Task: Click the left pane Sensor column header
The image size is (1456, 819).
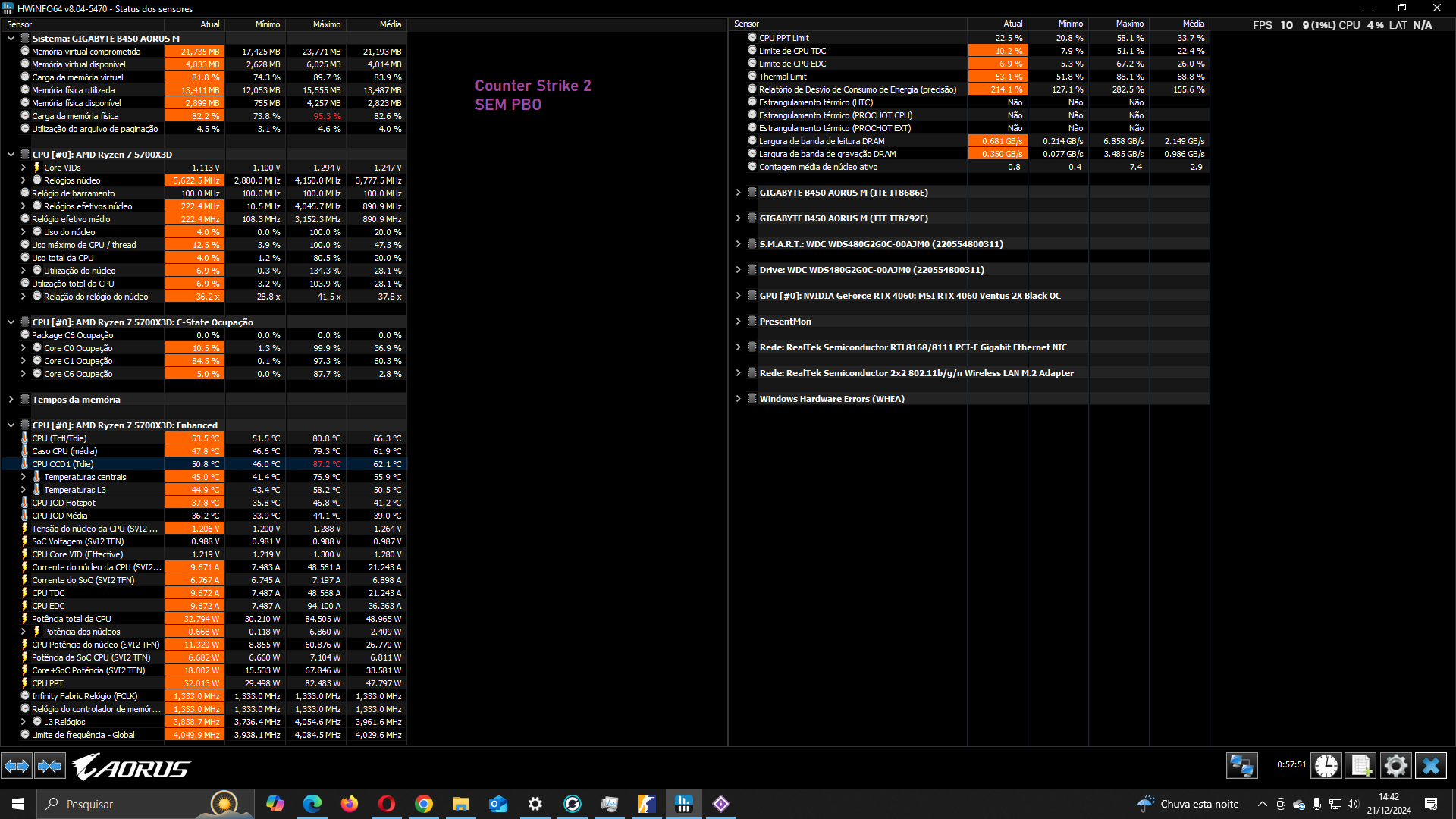Action: (x=82, y=24)
